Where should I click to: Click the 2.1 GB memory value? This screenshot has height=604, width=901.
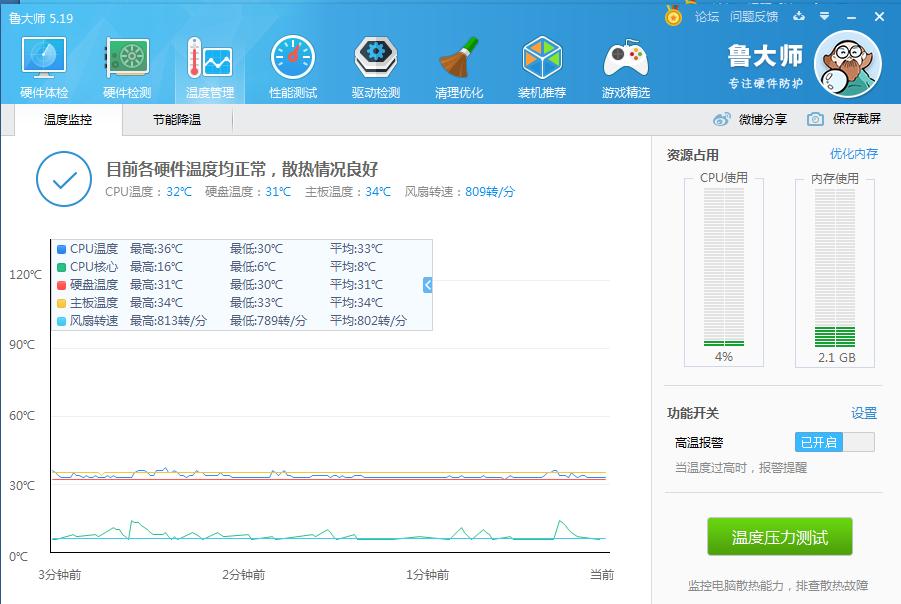[837, 357]
